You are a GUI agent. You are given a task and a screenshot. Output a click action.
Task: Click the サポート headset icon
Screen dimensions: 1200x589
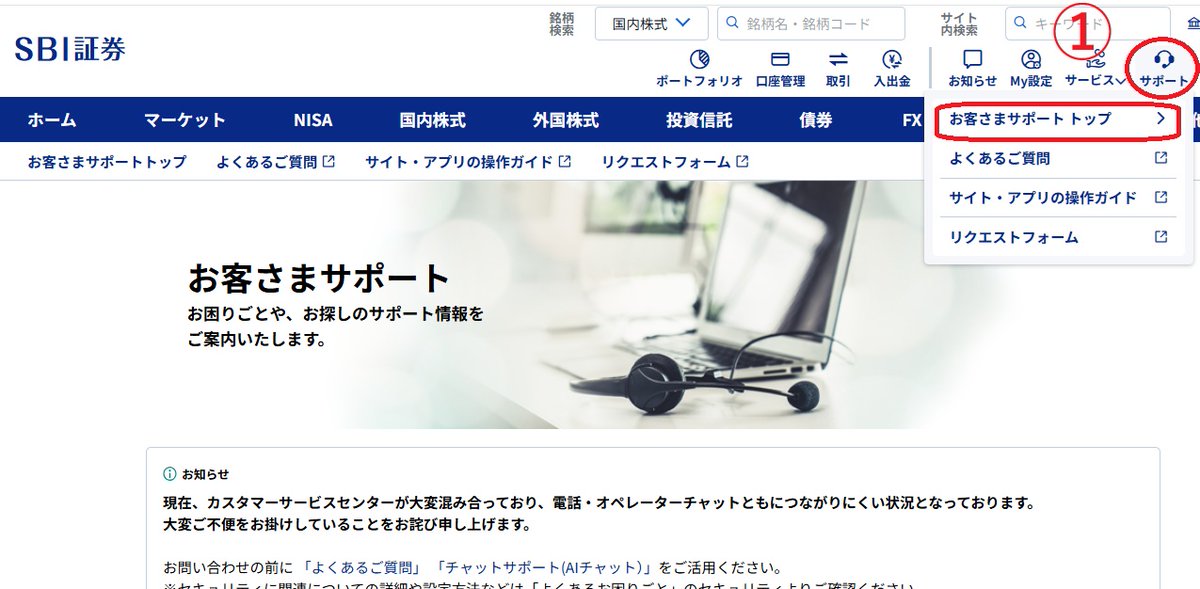[1164, 68]
